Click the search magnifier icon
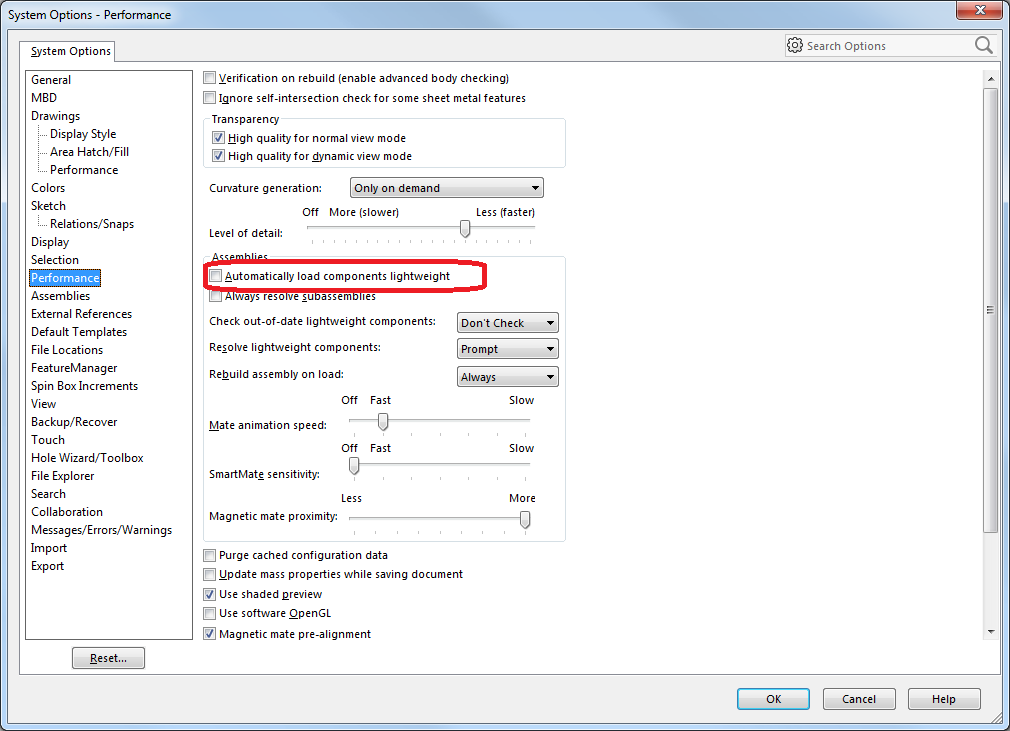 [x=983, y=46]
